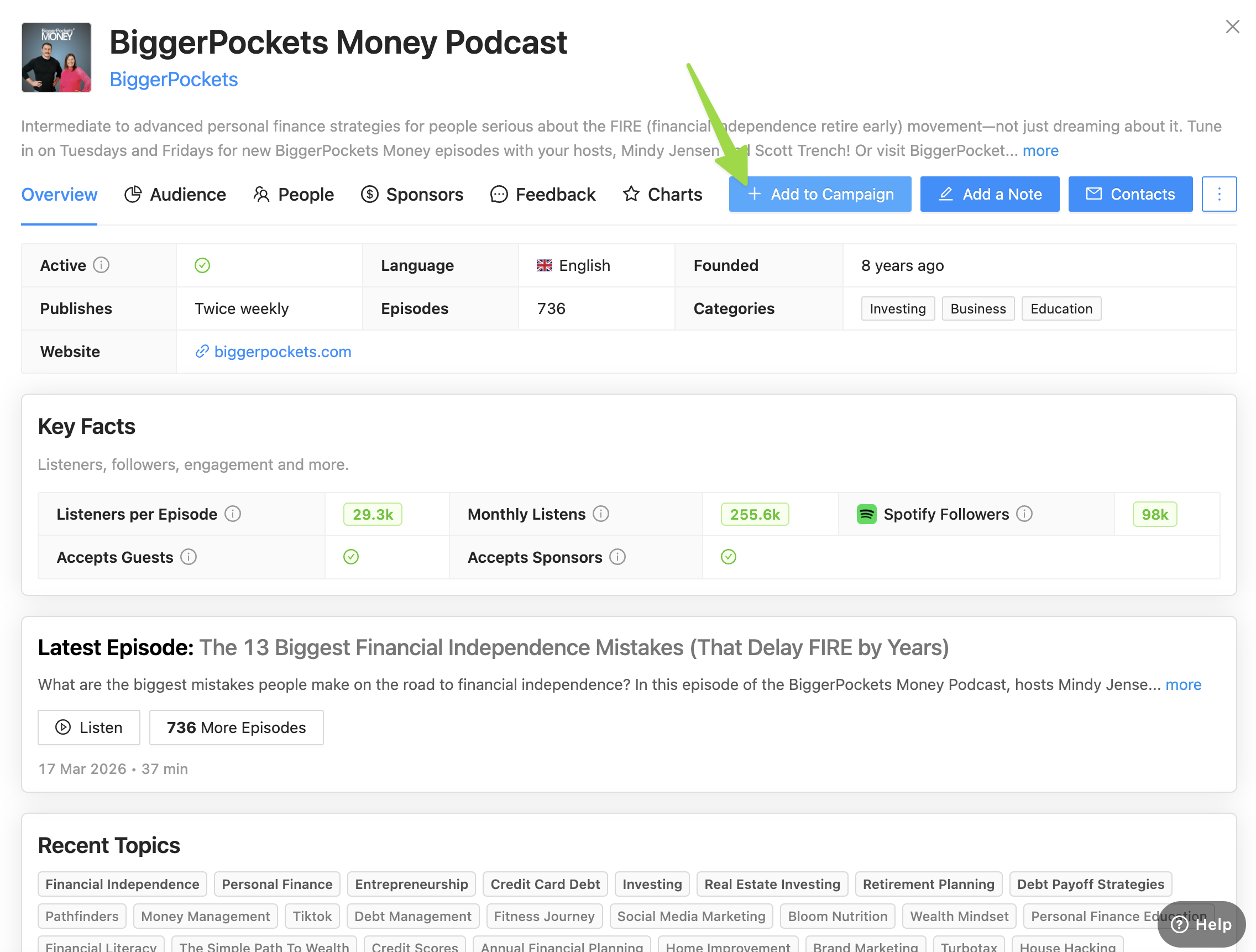Image resolution: width=1256 pixels, height=952 pixels.
Task: Expand the latest episode description via more
Action: (1184, 684)
